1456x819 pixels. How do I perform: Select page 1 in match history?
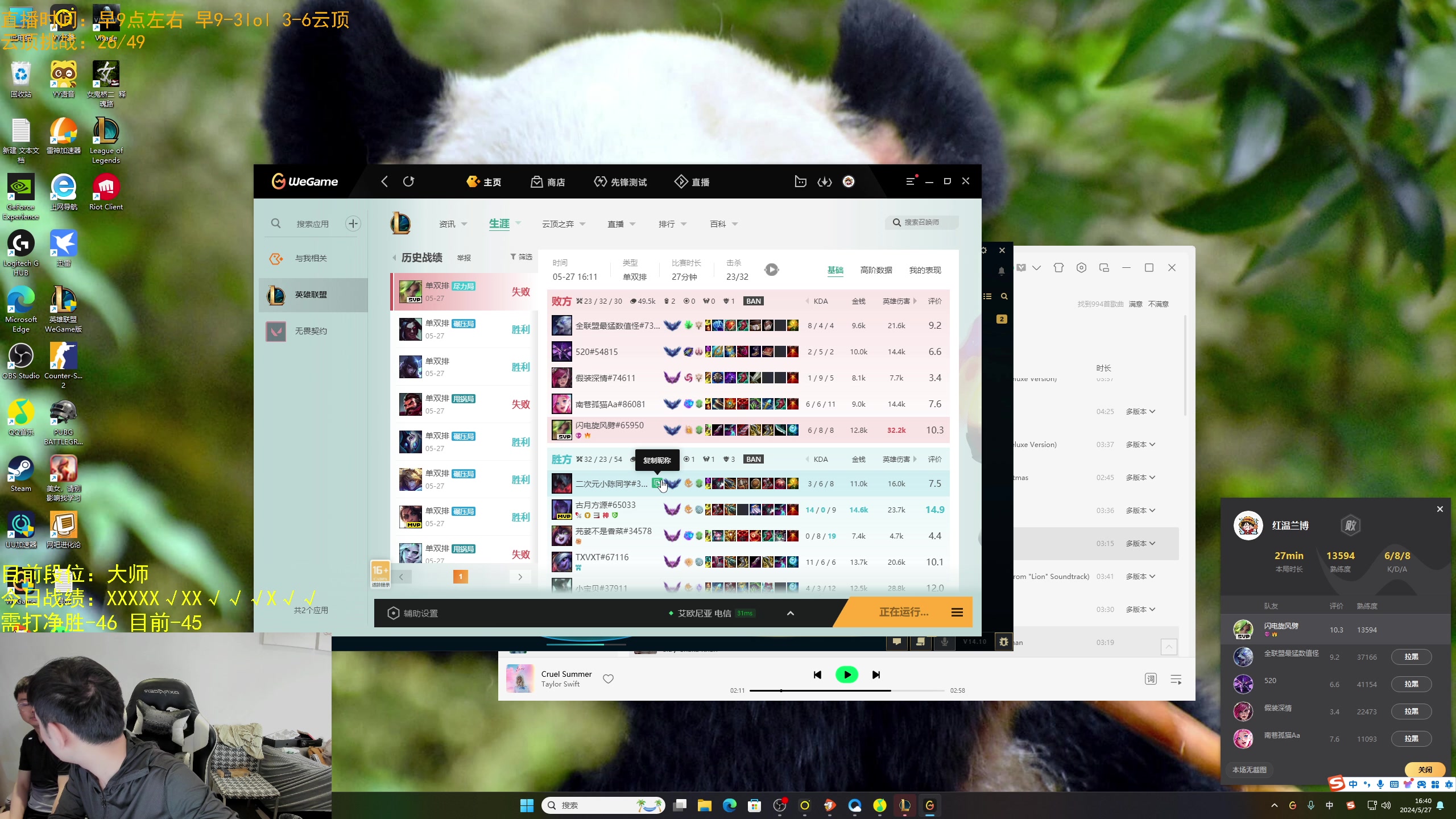[460, 577]
